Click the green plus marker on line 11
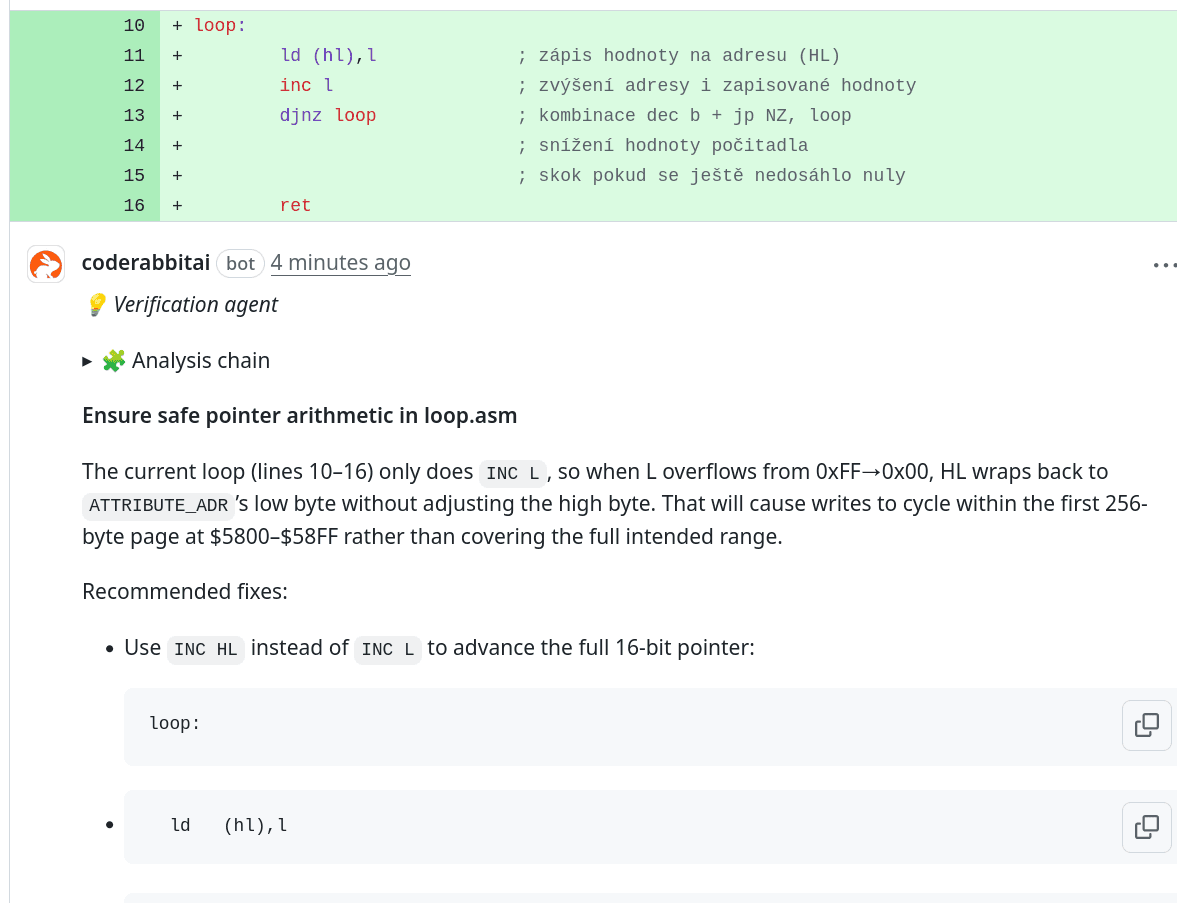The image size is (1177, 903). pyautogui.click(x=177, y=55)
